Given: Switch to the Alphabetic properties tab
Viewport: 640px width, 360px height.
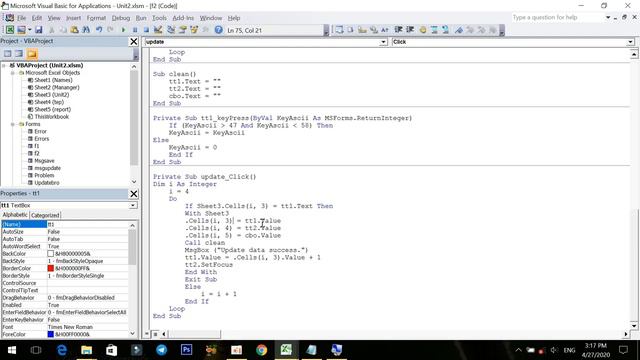Looking at the screenshot, I should (15, 215).
